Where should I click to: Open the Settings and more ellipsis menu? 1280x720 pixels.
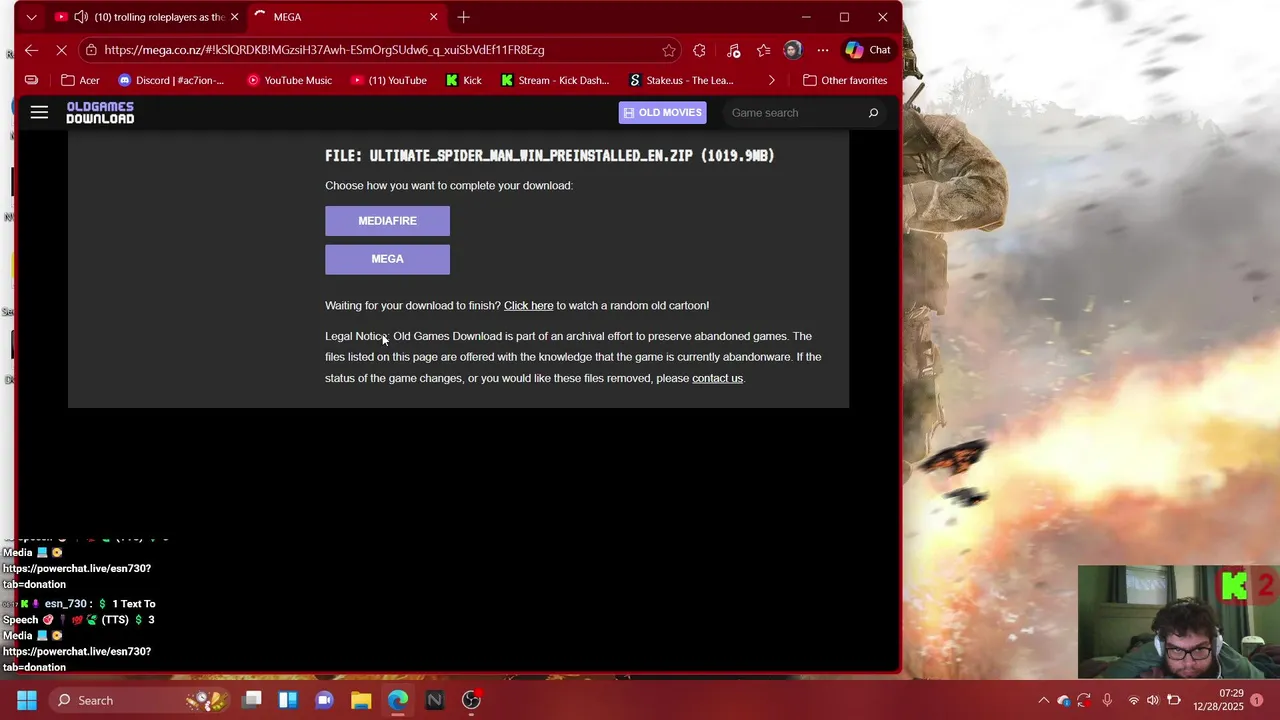(823, 50)
